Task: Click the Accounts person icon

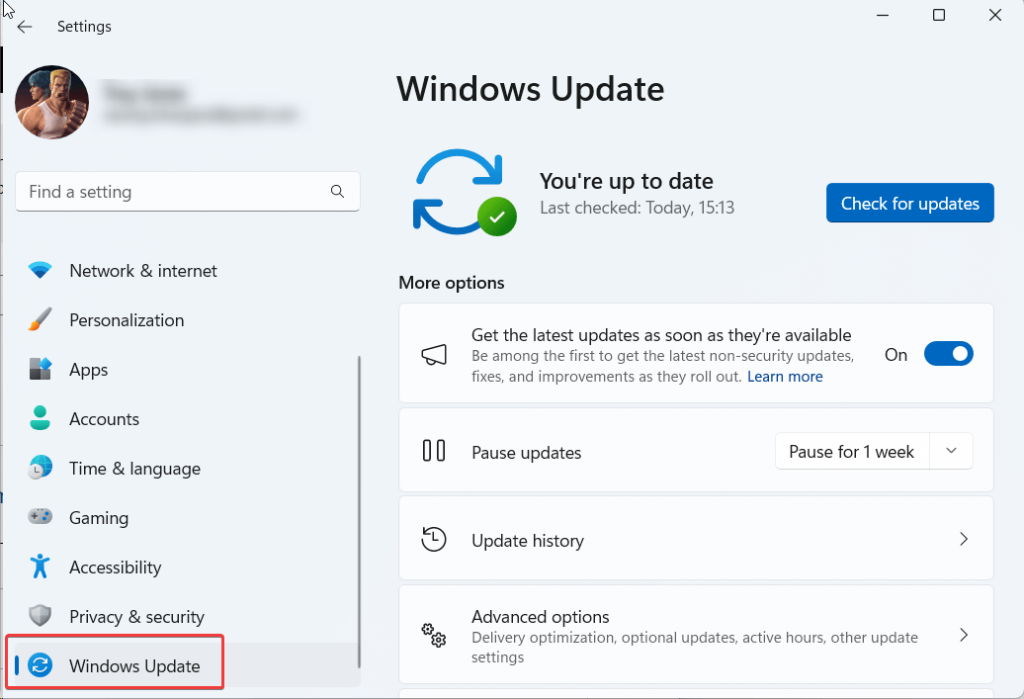Action: 40,419
